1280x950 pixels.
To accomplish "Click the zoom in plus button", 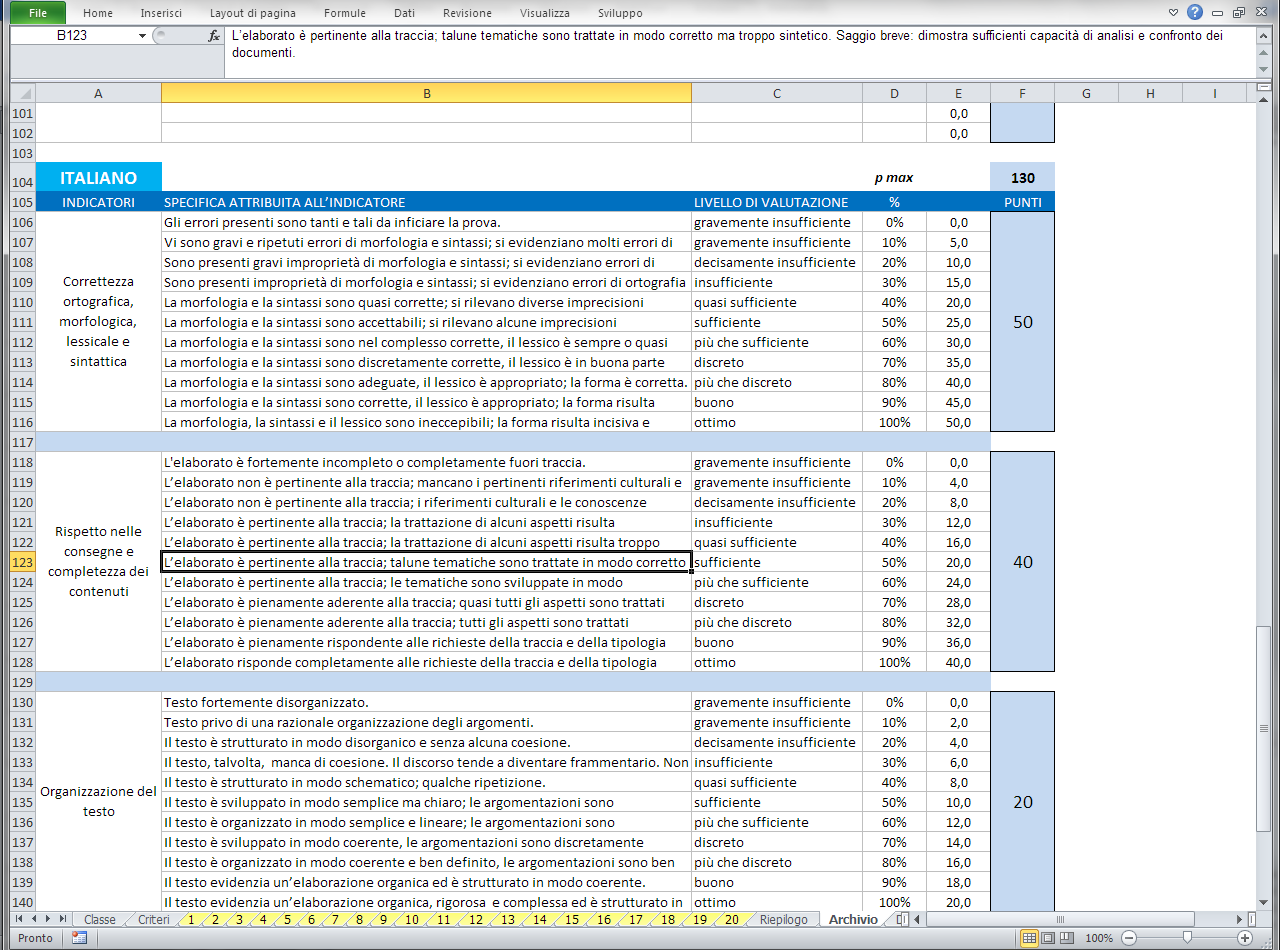I will [1245, 938].
